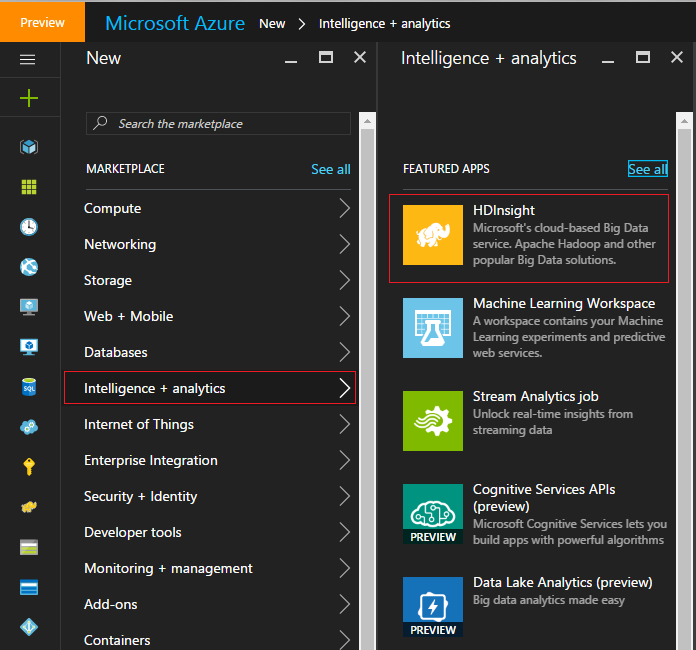Screen dimensions: 696x650
Task: Click the Microsoft Azure logo text
Action: tap(175, 23)
